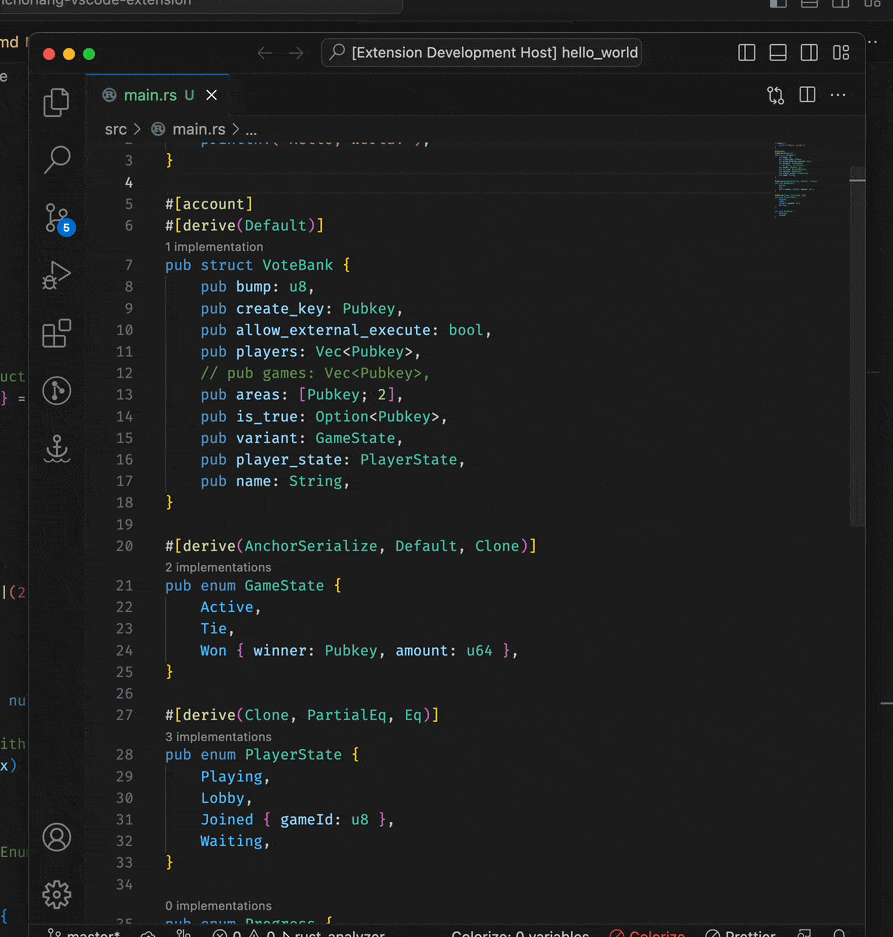This screenshot has height=937, width=893.
Task: Click the 'Waiting' enum variant
Action: (231, 841)
